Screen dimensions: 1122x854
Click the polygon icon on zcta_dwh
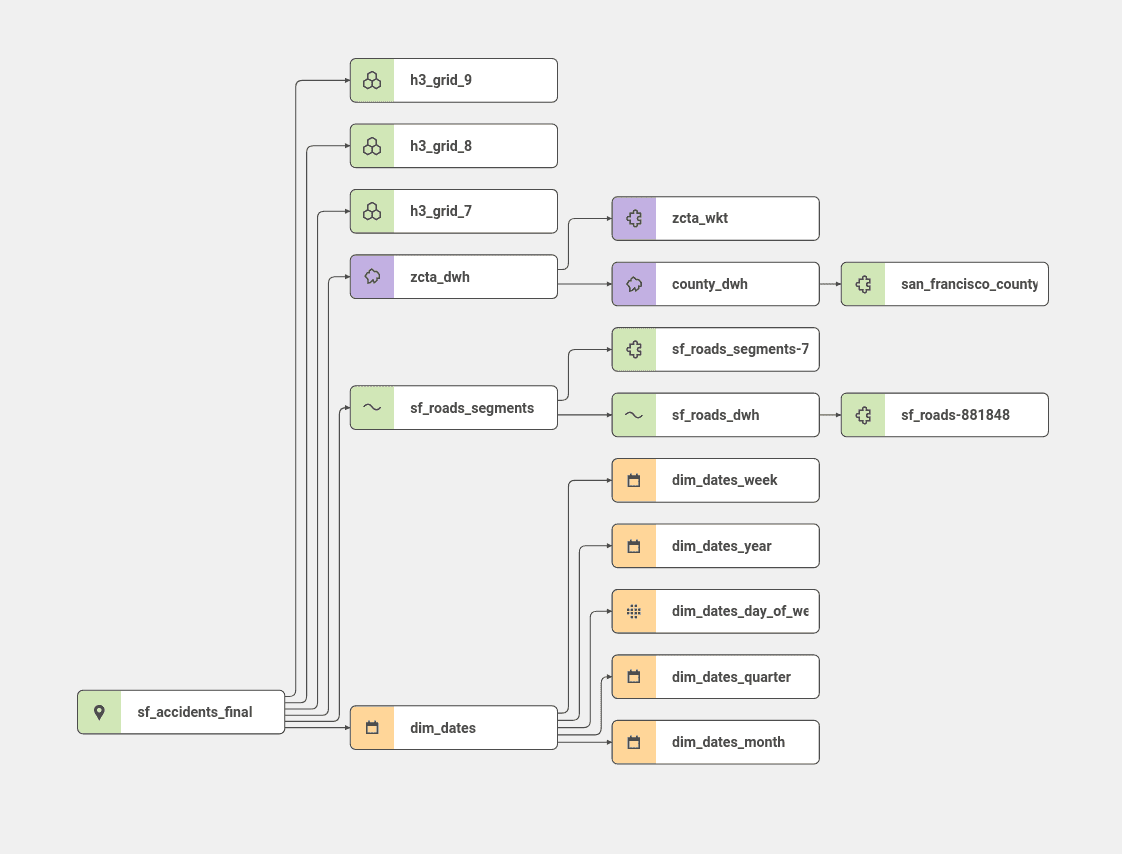[x=372, y=277]
